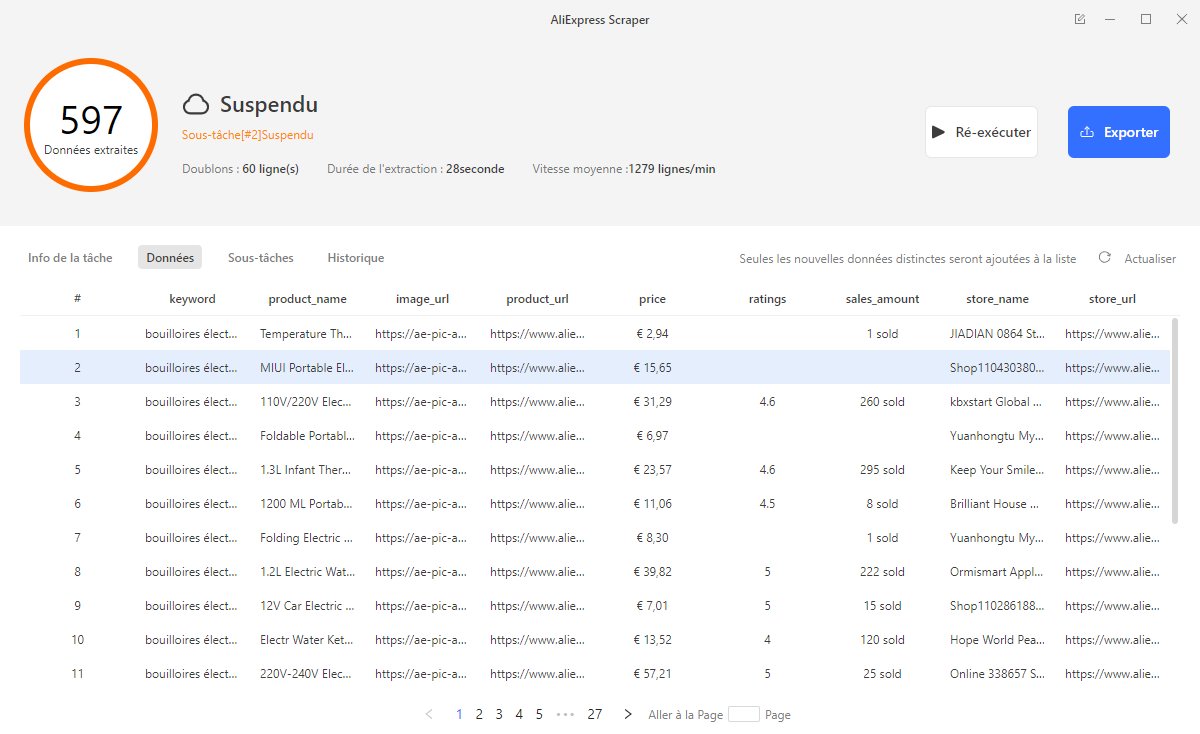Select the 1.3L Infant Ther... product cell
1200x734 pixels.
(306, 470)
